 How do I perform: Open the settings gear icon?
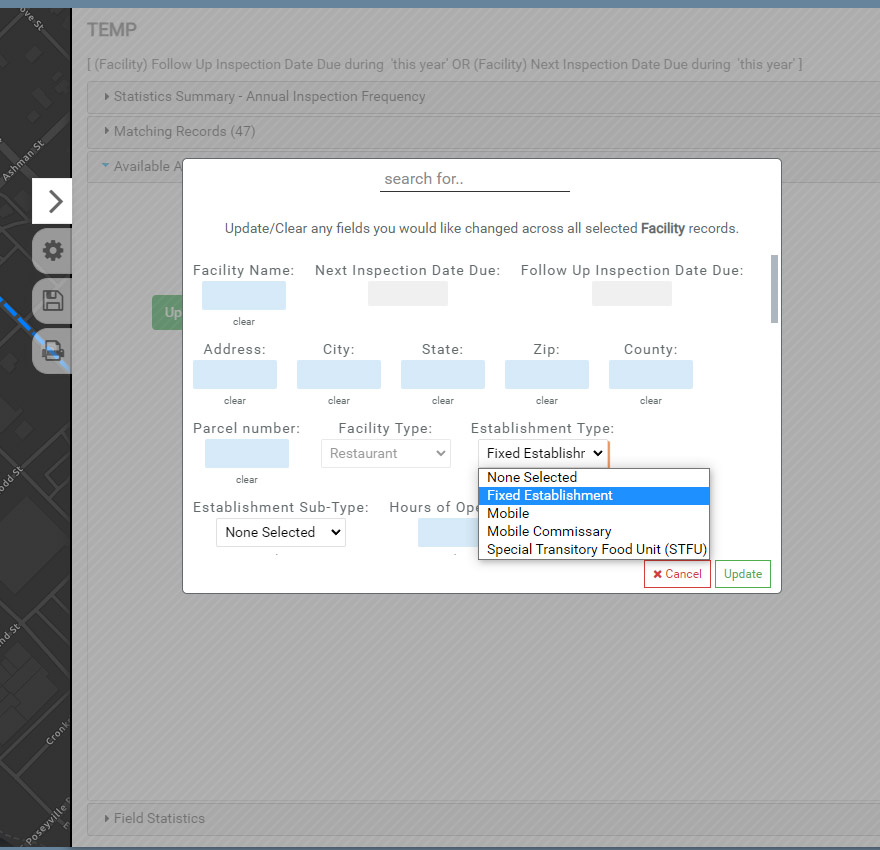click(53, 251)
